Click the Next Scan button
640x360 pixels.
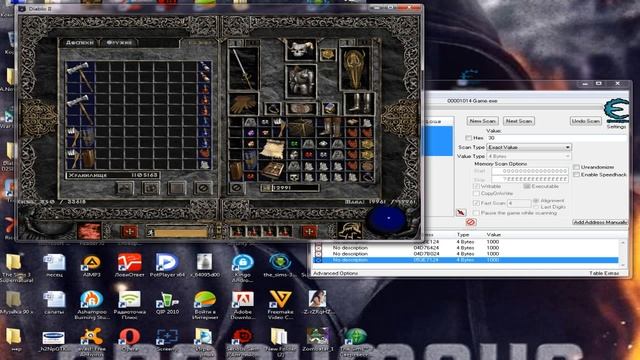coord(518,121)
